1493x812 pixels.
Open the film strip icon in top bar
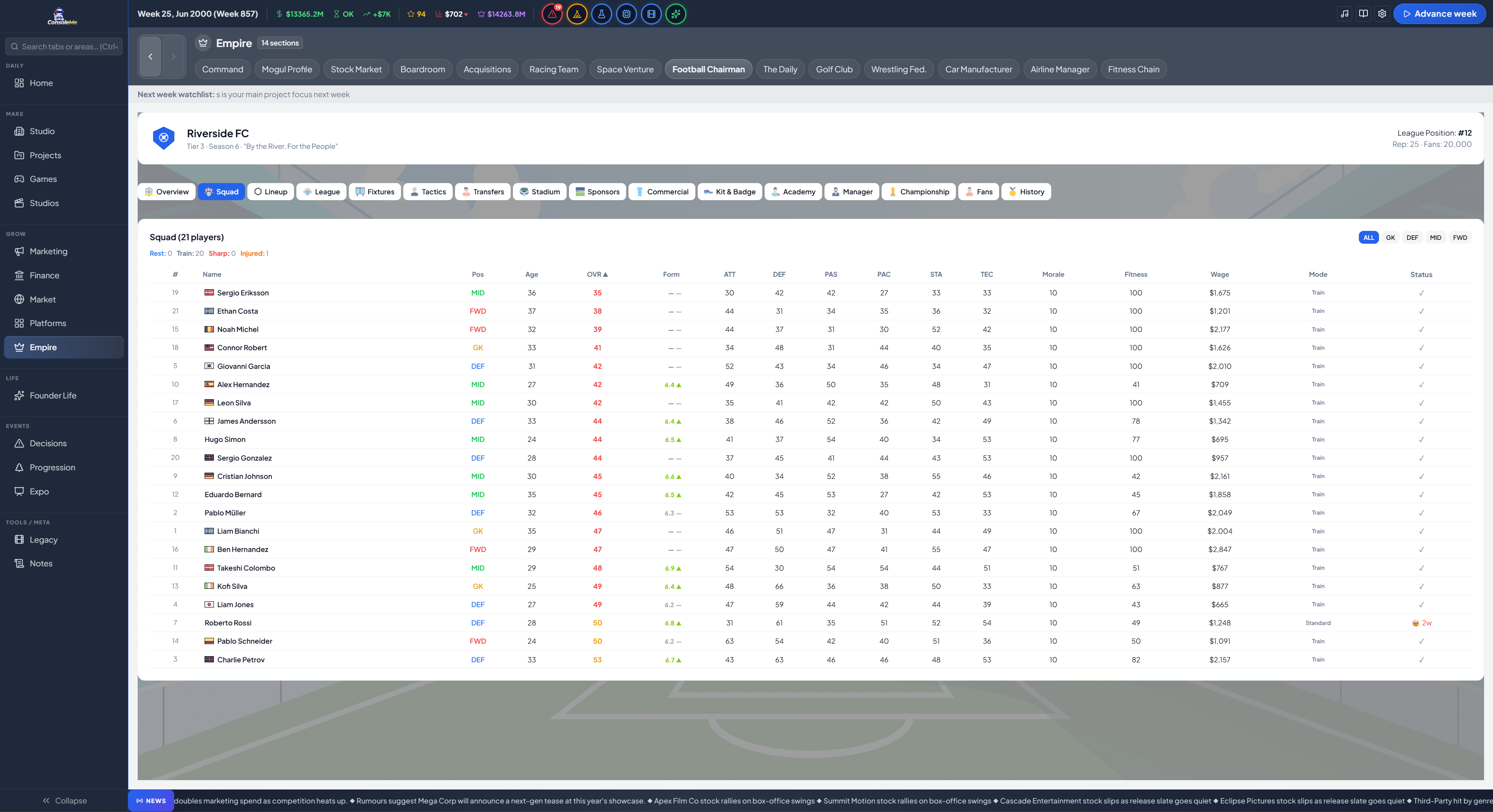(651, 14)
